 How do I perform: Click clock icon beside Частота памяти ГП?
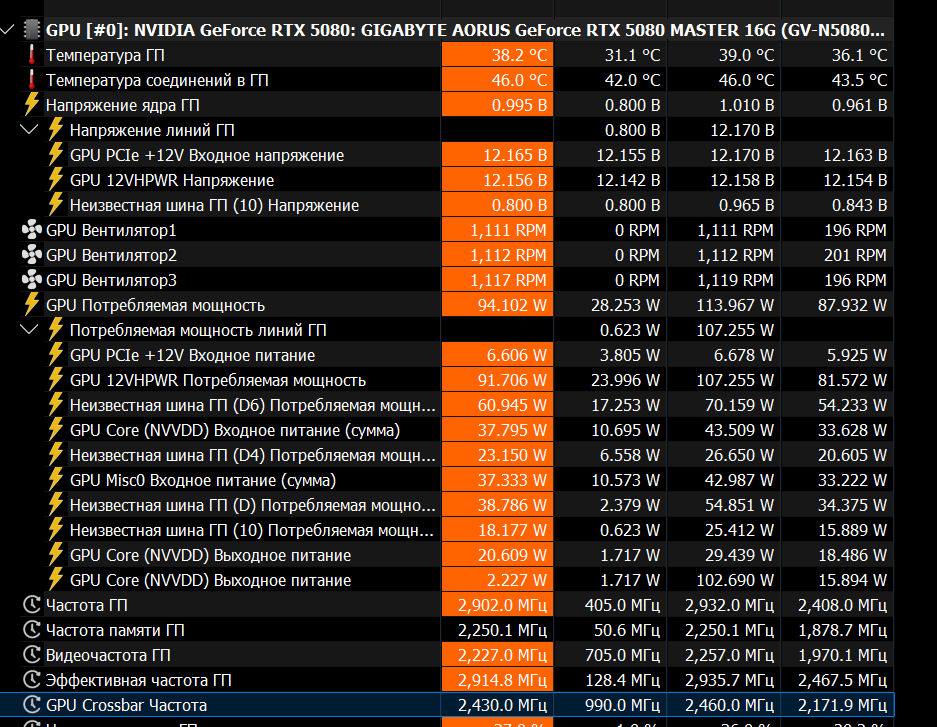tap(32, 630)
